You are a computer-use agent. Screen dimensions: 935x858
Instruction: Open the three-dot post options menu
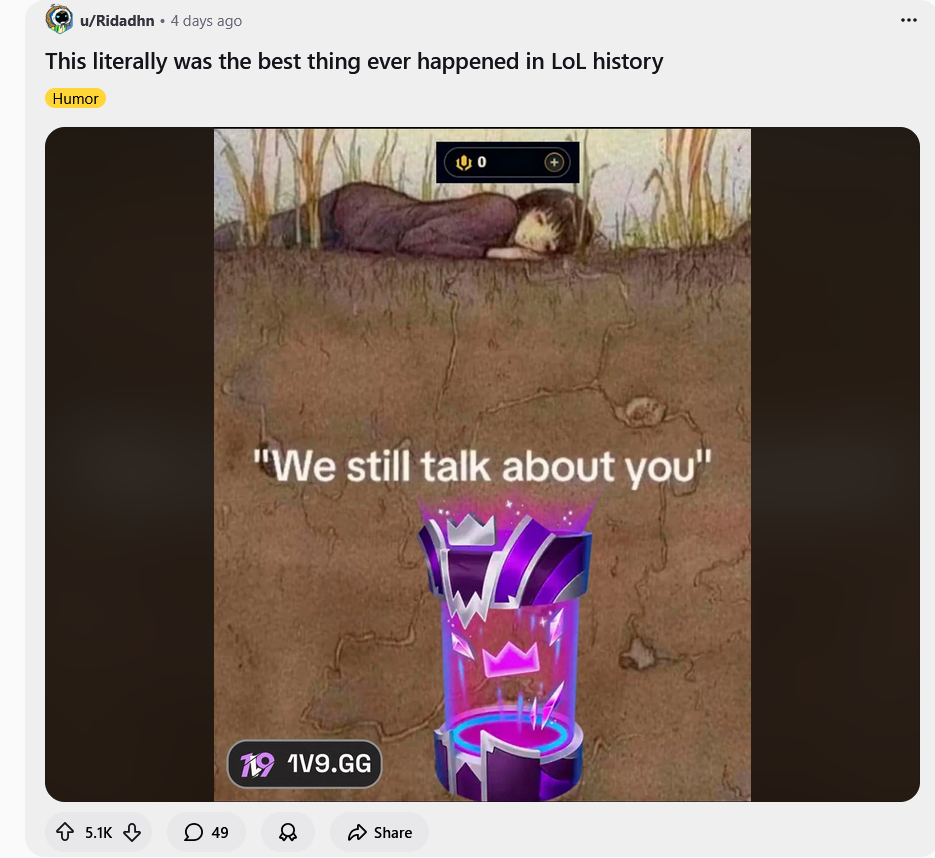click(x=908, y=20)
